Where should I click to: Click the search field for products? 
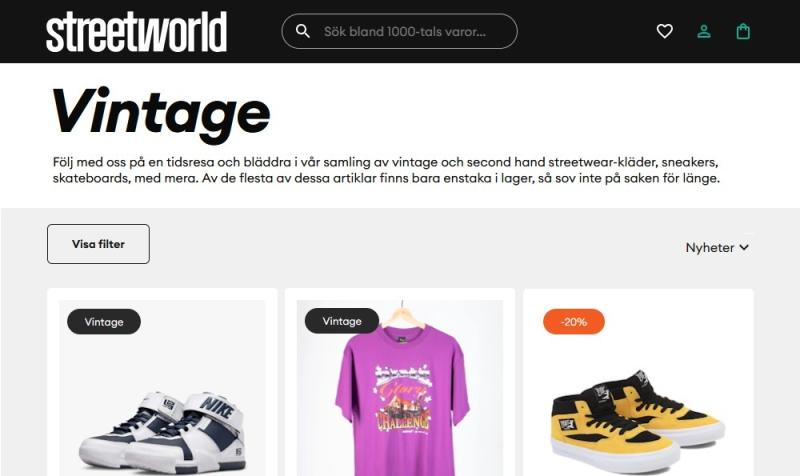399,31
